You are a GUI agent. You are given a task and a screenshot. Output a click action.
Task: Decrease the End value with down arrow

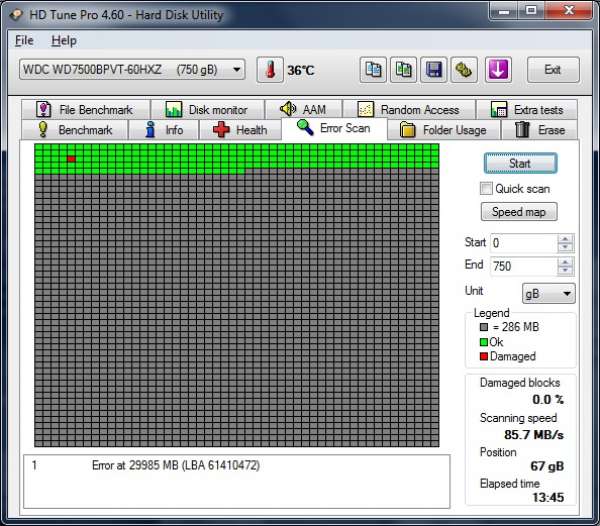[x=565, y=270]
